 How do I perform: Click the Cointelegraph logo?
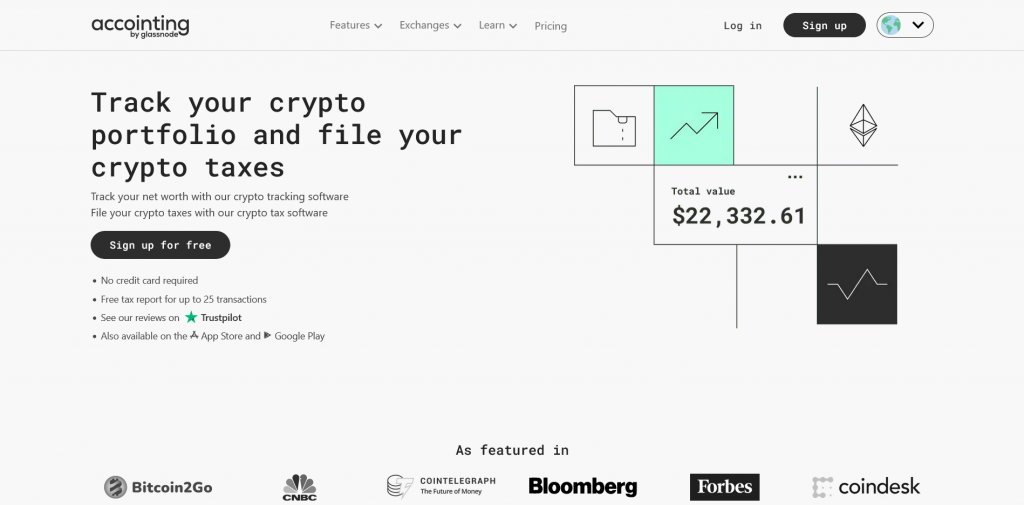441,487
